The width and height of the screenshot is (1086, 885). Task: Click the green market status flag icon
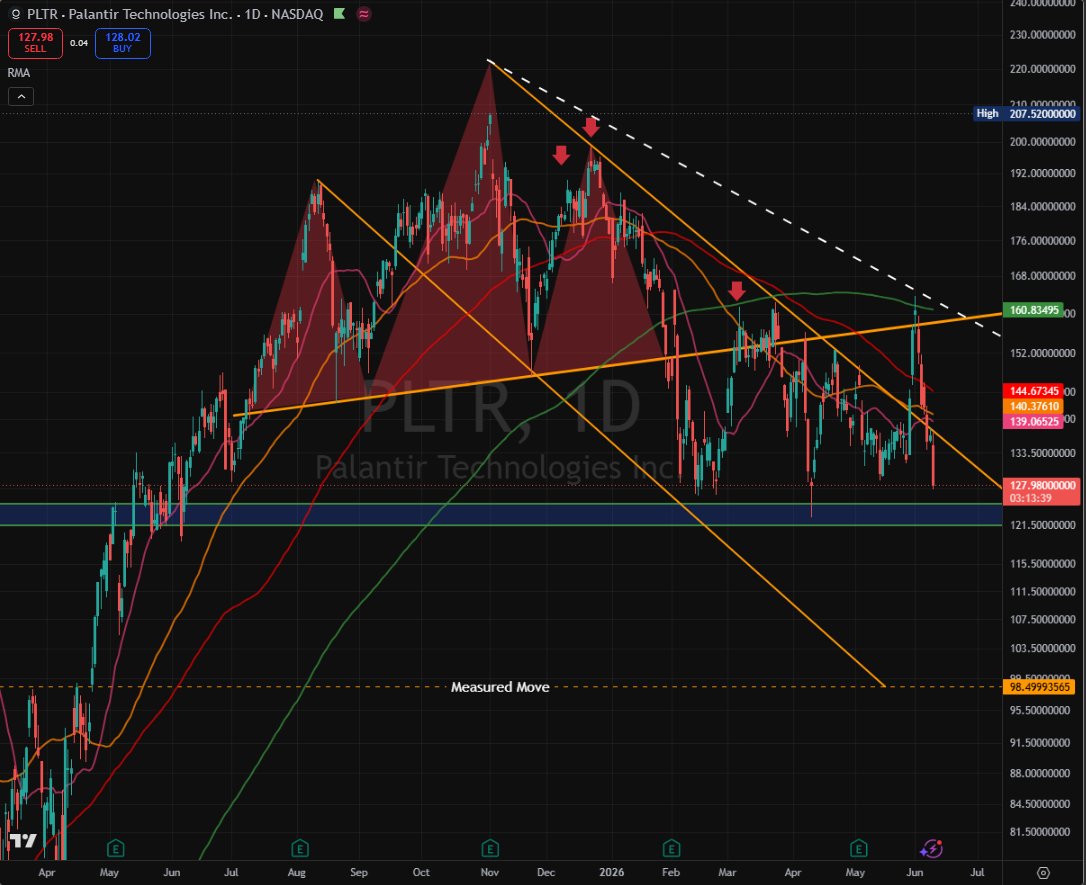(339, 14)
